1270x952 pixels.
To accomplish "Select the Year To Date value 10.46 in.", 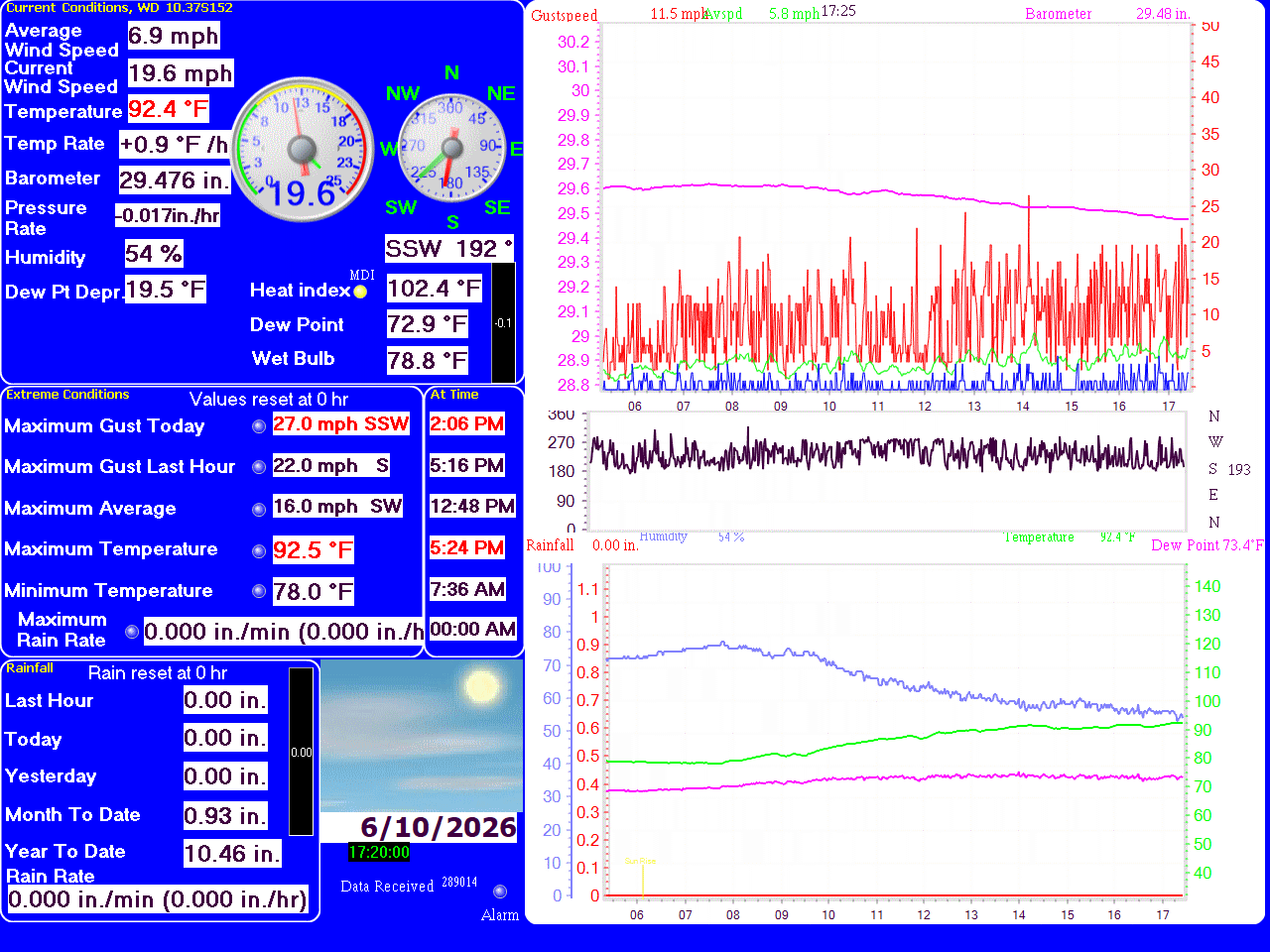I will click(x=232, y=853).
